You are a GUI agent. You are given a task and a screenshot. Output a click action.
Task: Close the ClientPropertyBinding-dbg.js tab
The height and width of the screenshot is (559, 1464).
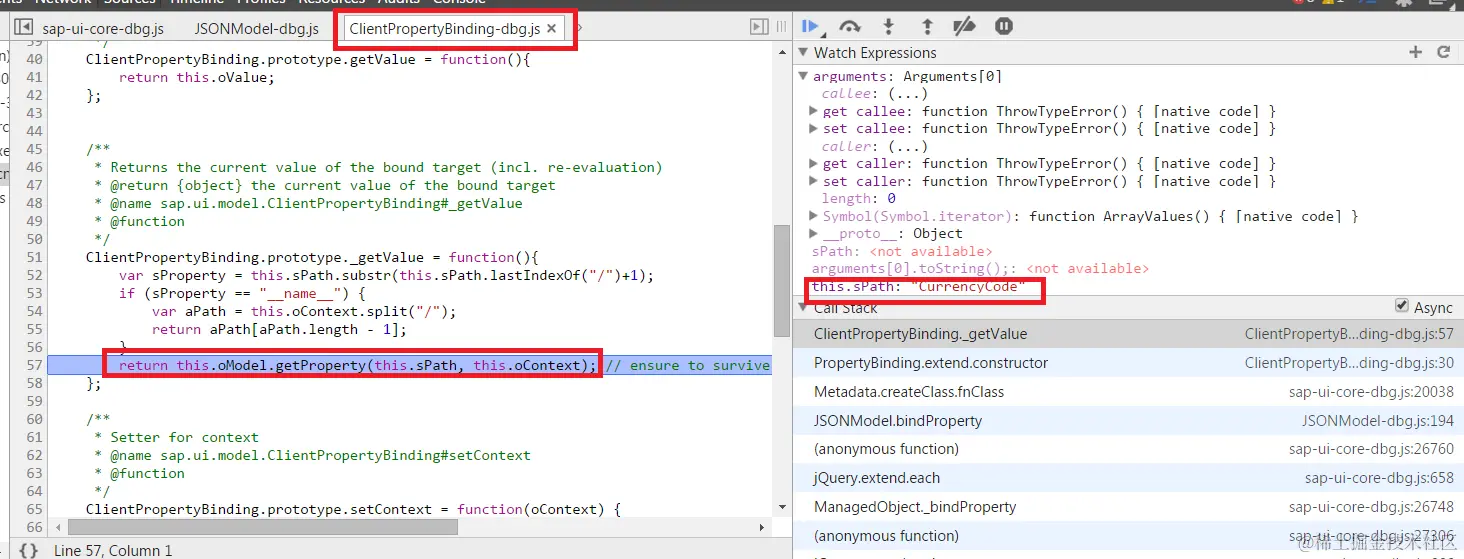(x=551, y=29)
